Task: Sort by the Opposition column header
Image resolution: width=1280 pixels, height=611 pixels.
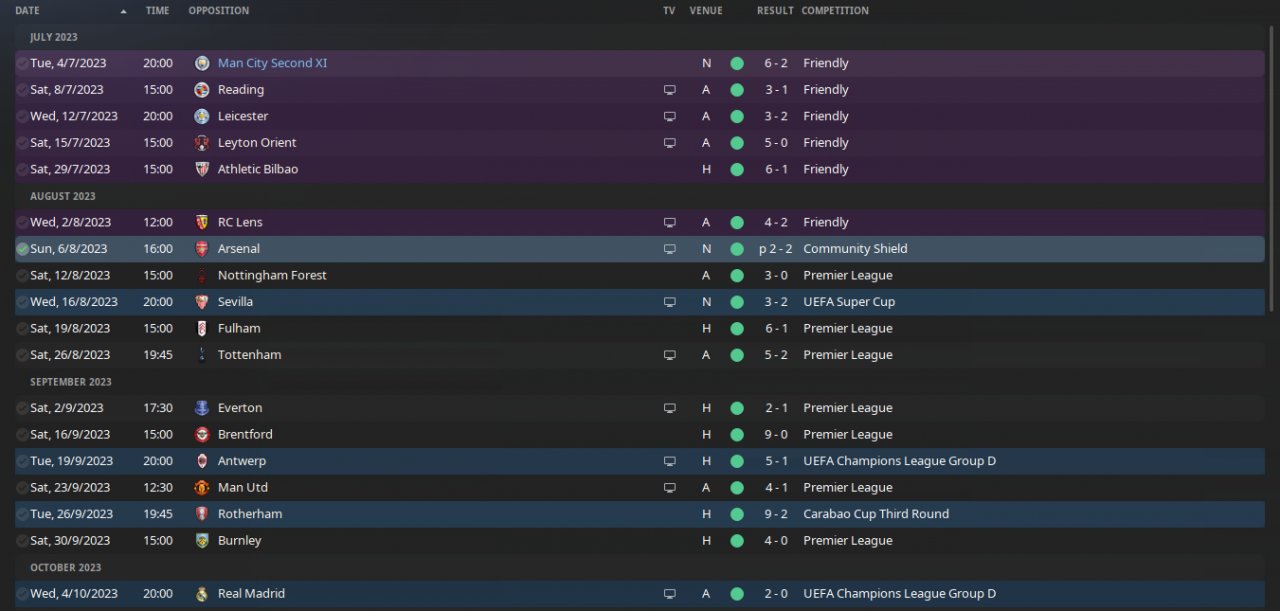Action: pyautogui.click(x=218, y=11)
